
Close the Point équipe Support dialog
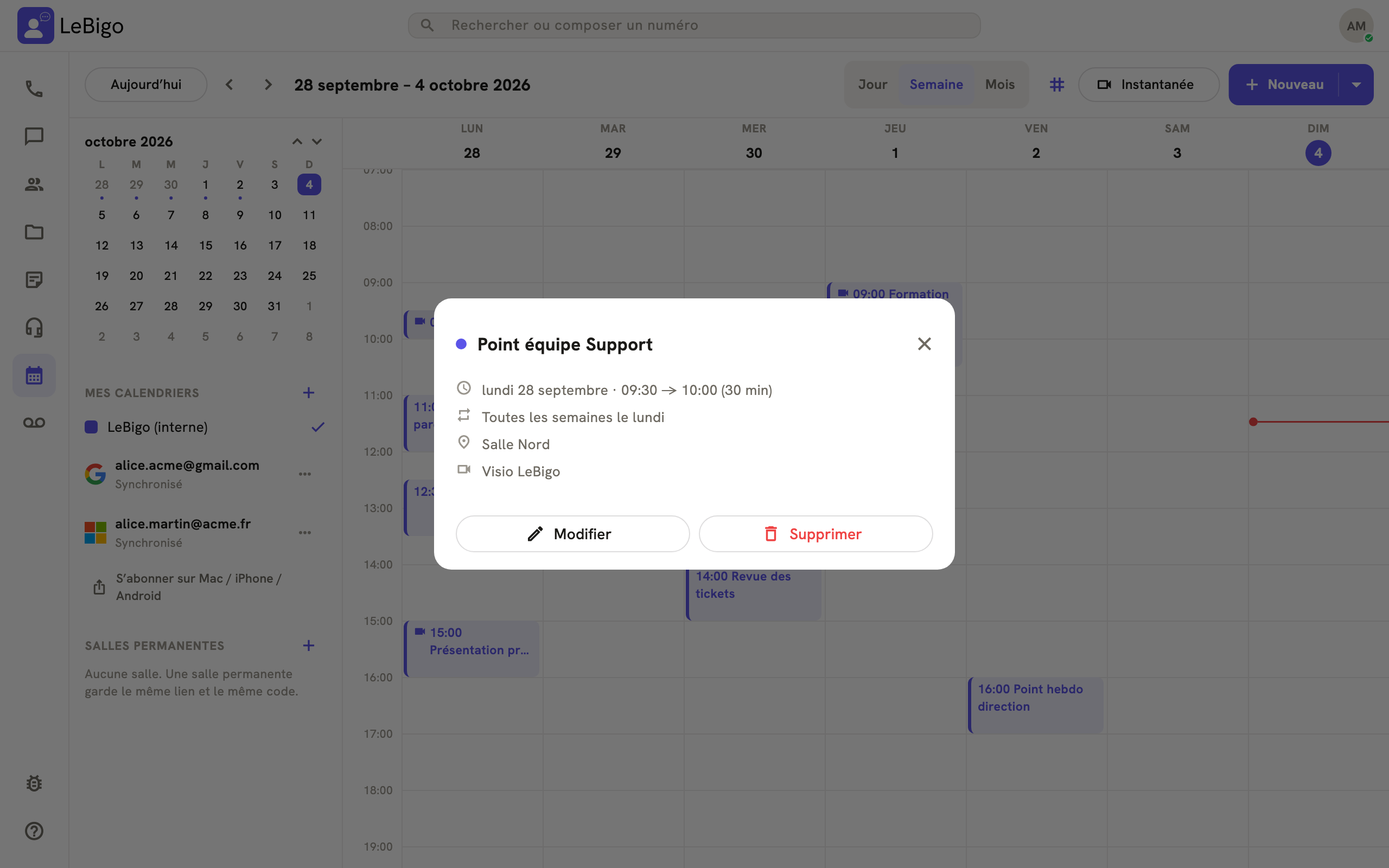924,344
